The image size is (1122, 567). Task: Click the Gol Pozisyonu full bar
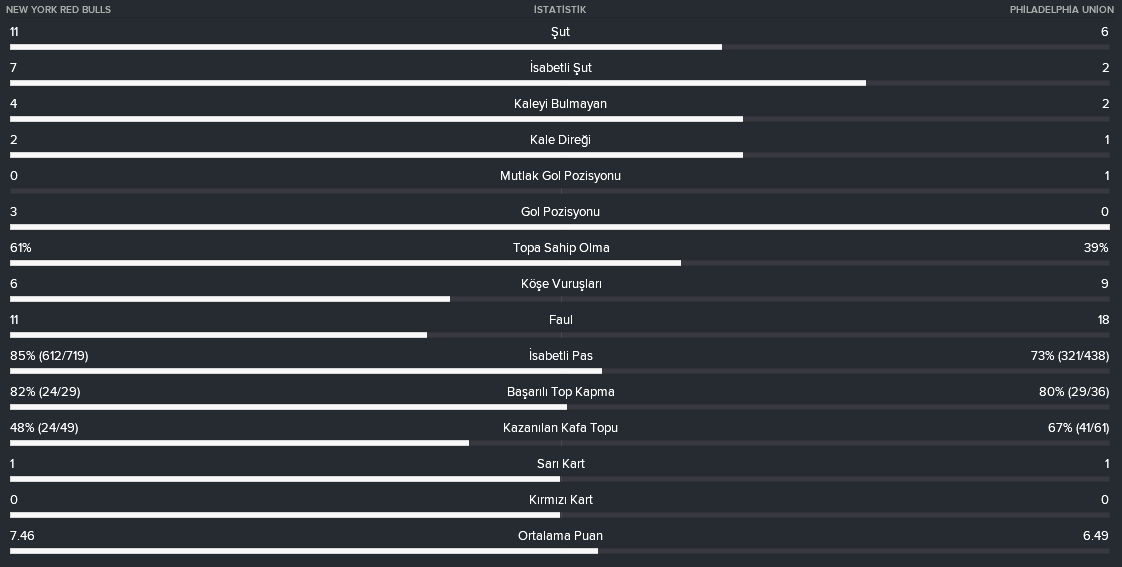(560, 227)
